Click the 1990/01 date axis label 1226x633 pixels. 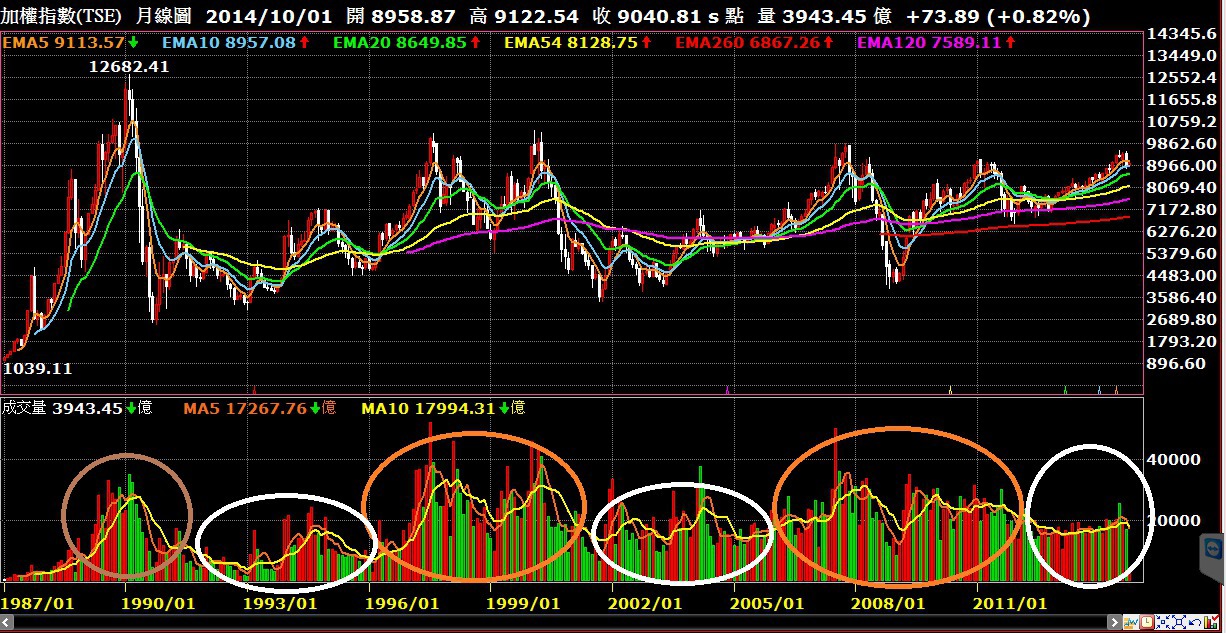pyautogui.click(x=159, y=604)
